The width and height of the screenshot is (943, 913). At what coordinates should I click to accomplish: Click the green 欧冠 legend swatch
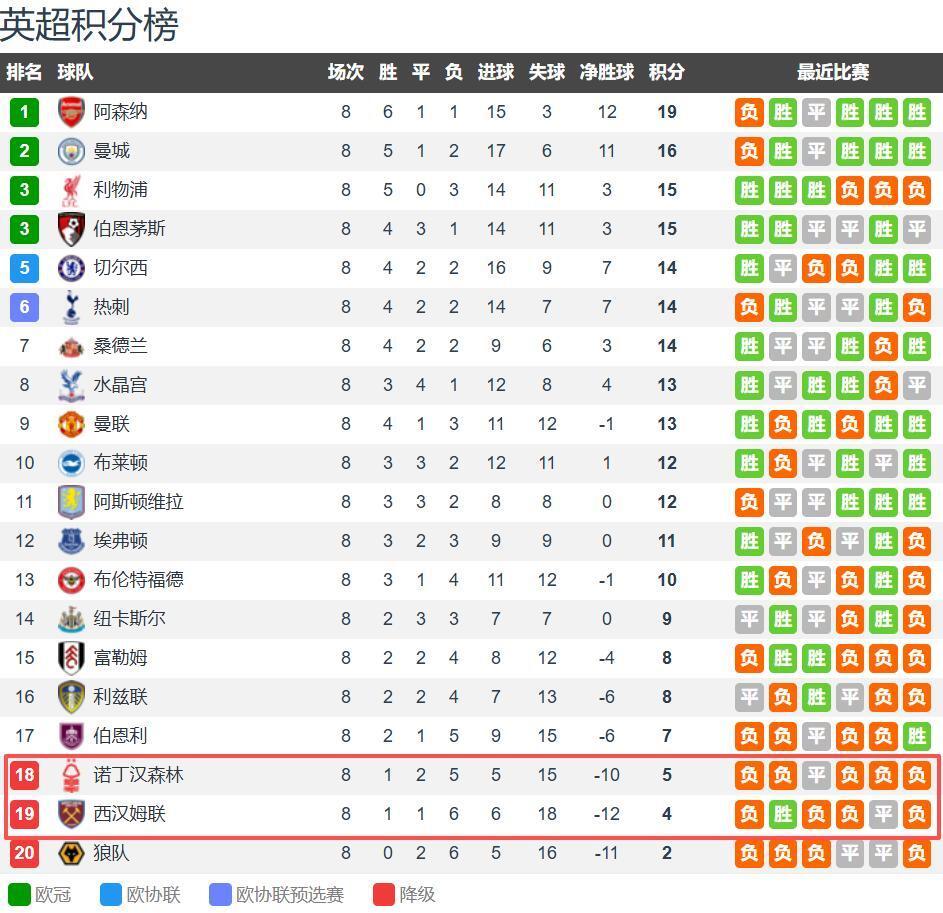click(19, 894)
